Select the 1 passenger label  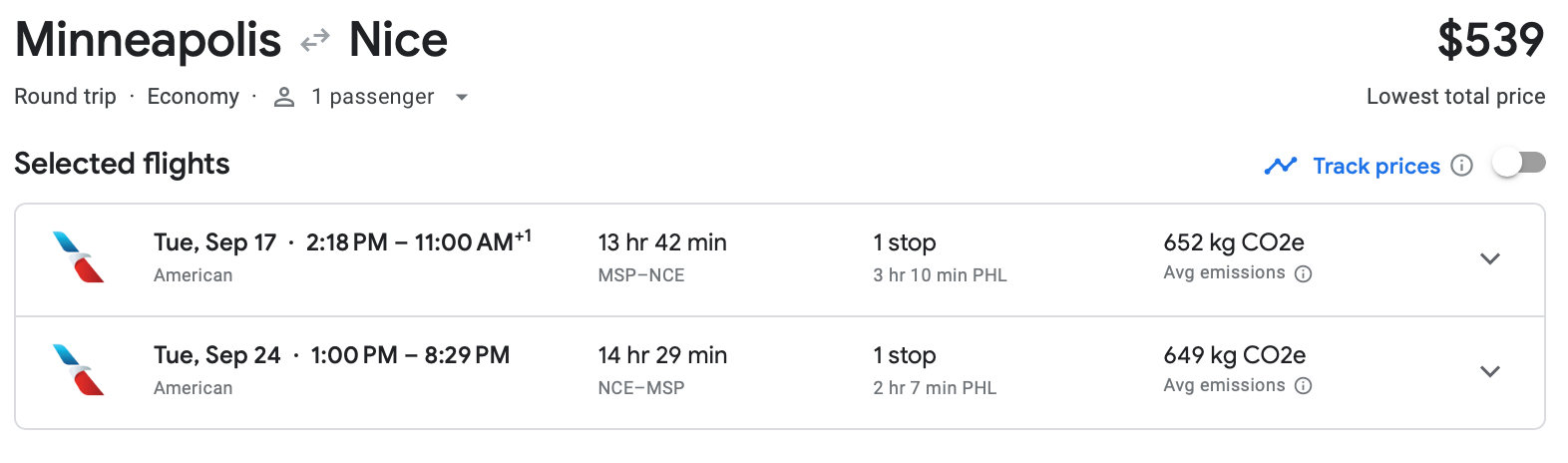coord(372,97)
